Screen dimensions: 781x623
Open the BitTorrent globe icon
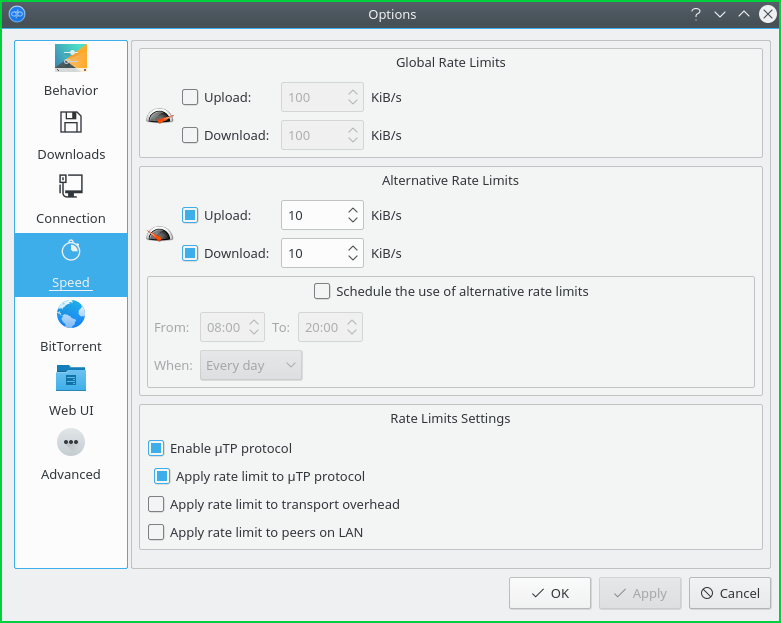click(x=71, y=315)
